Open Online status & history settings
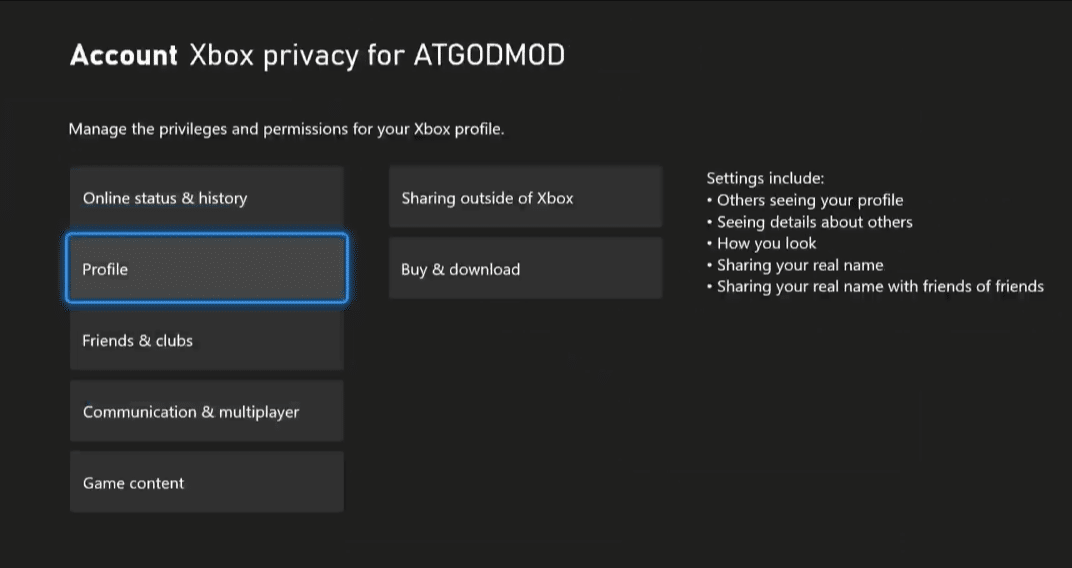 click(206, 197)
